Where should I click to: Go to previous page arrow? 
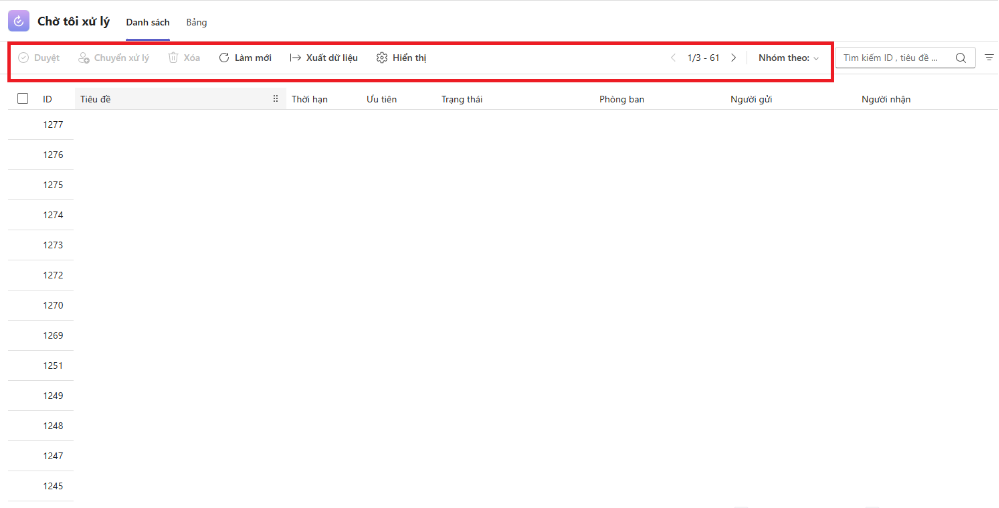coord(673,58)
